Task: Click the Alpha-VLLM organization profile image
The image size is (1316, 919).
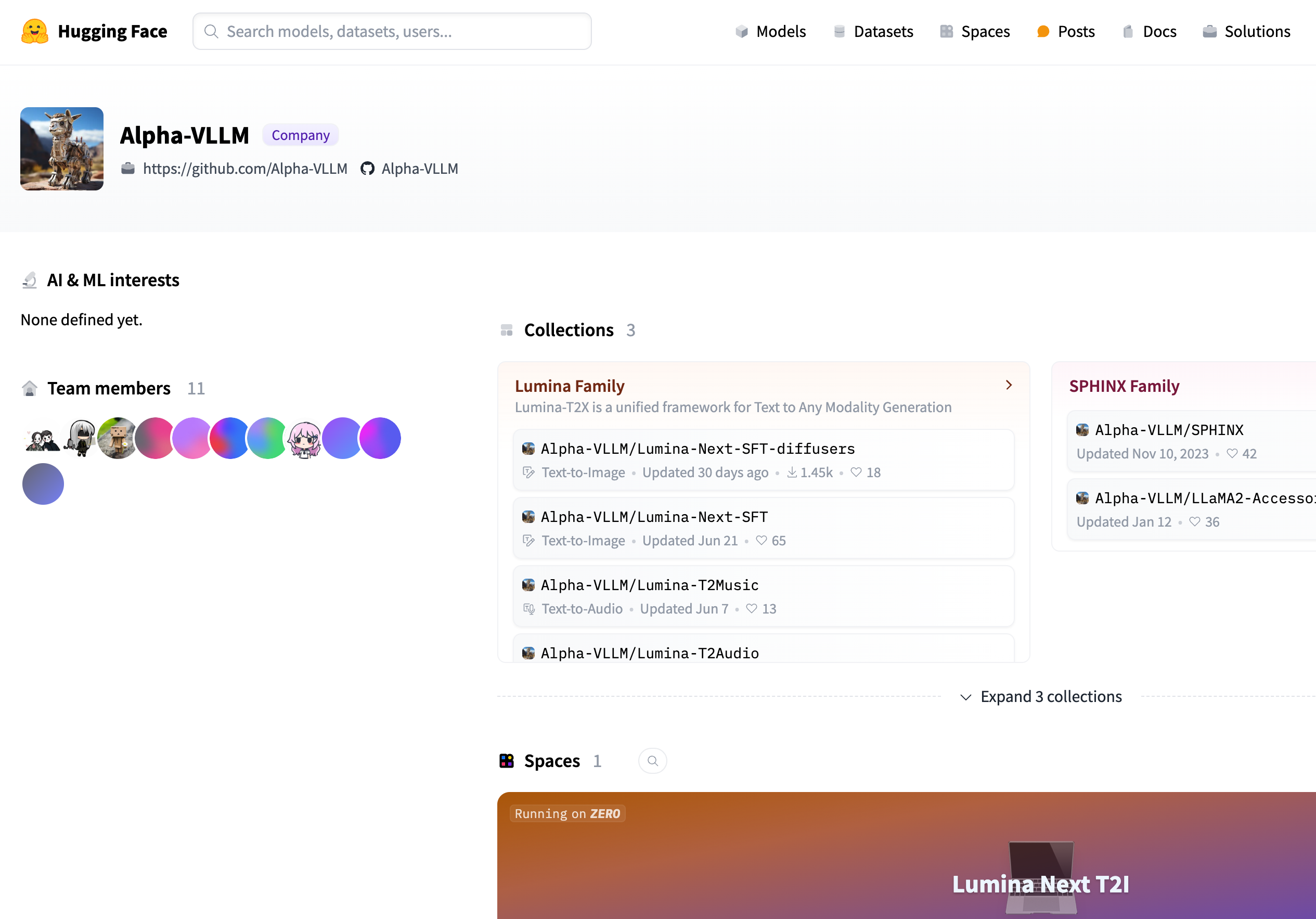Action: point(62,148)
